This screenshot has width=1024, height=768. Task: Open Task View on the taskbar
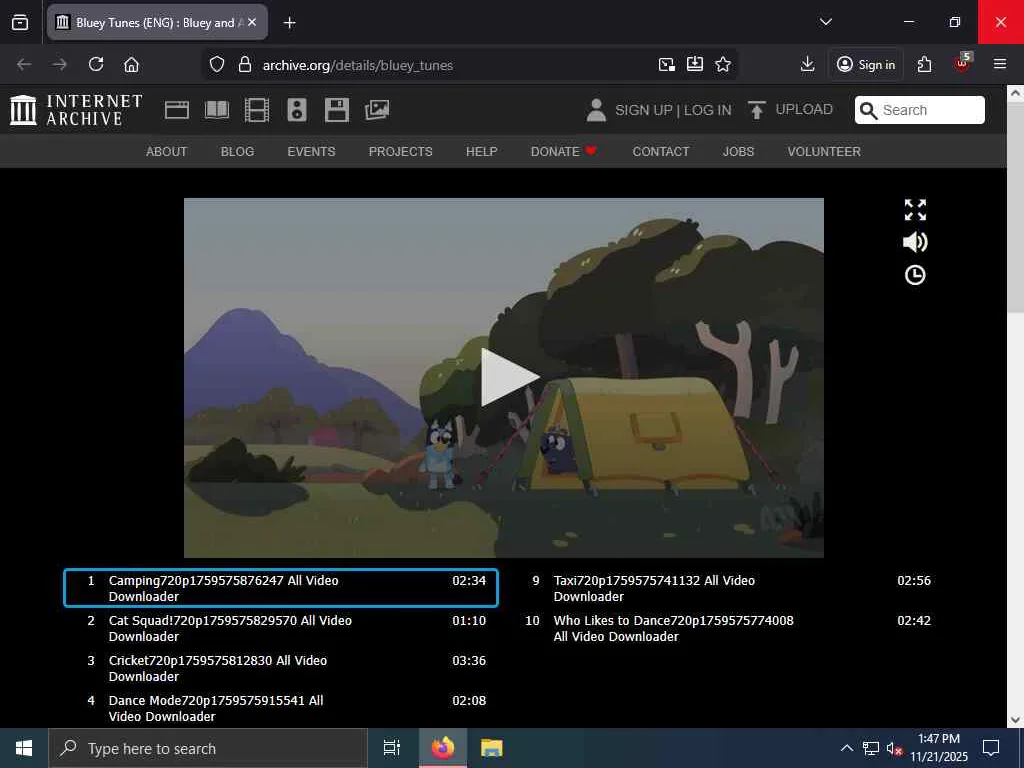click(392, 748)
